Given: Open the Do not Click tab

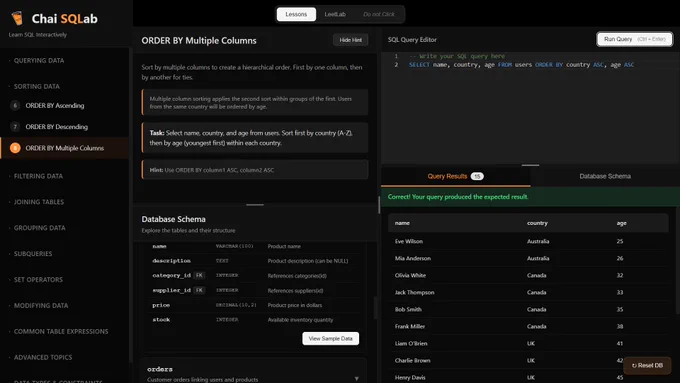Looking at the screenshot, I should click(x=379, y=14).
